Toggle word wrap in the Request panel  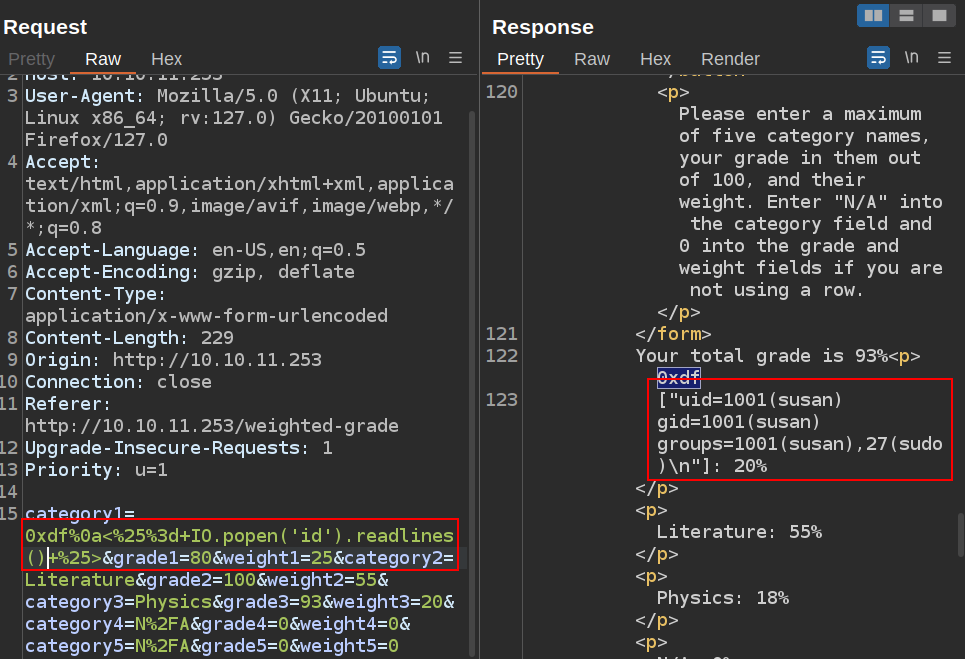[x=389, y=57]
